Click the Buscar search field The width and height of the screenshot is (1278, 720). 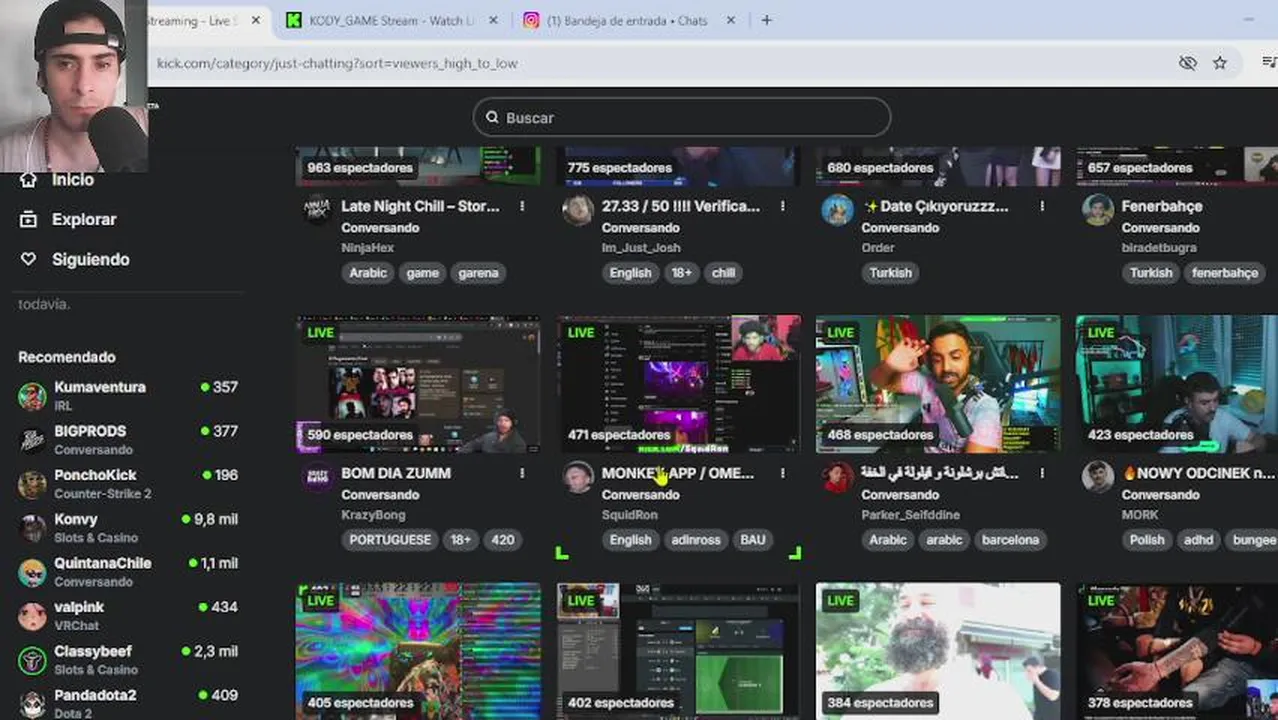pos(682,117)
